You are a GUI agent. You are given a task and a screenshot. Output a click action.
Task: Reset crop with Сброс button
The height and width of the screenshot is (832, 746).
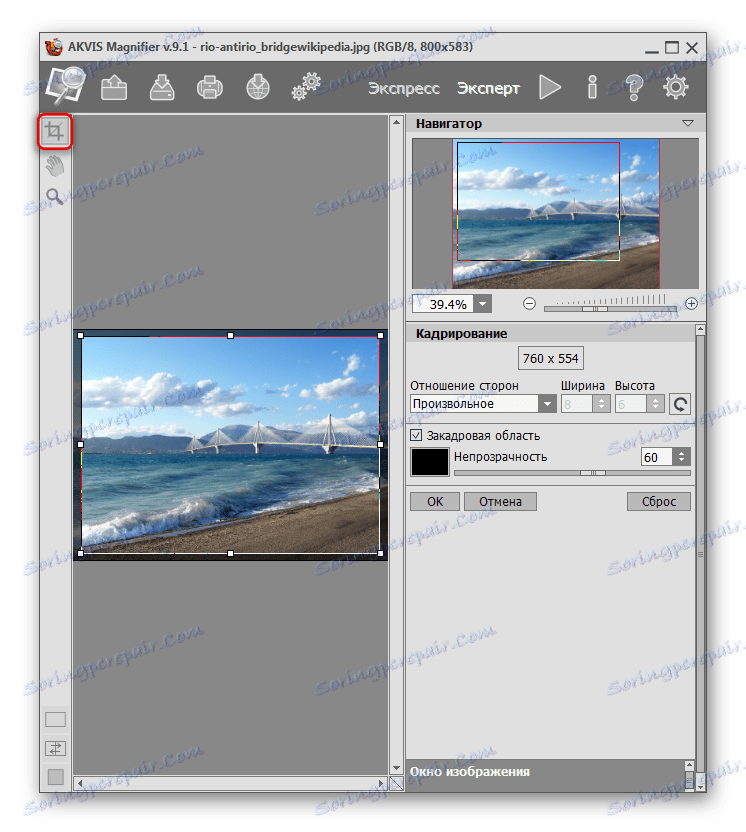pyautogui.click(x=659, y=501)
